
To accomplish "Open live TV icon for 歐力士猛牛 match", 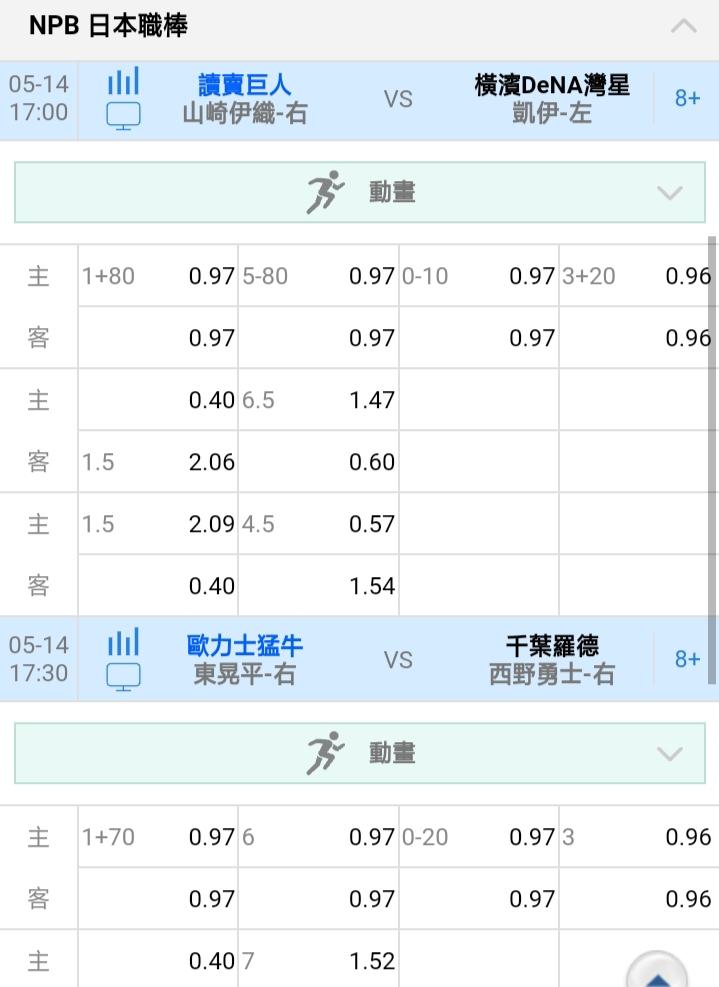I will pos(123,677).
